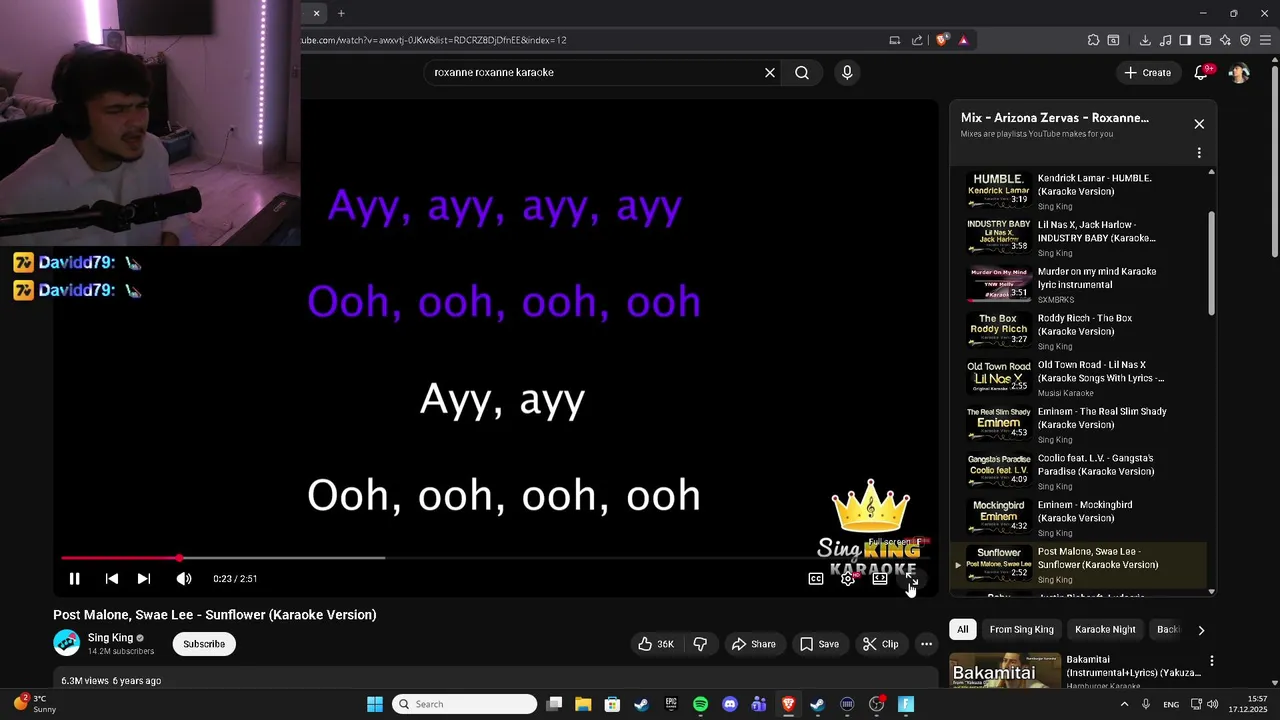Open more actions three-dot menu

[927, 644]
